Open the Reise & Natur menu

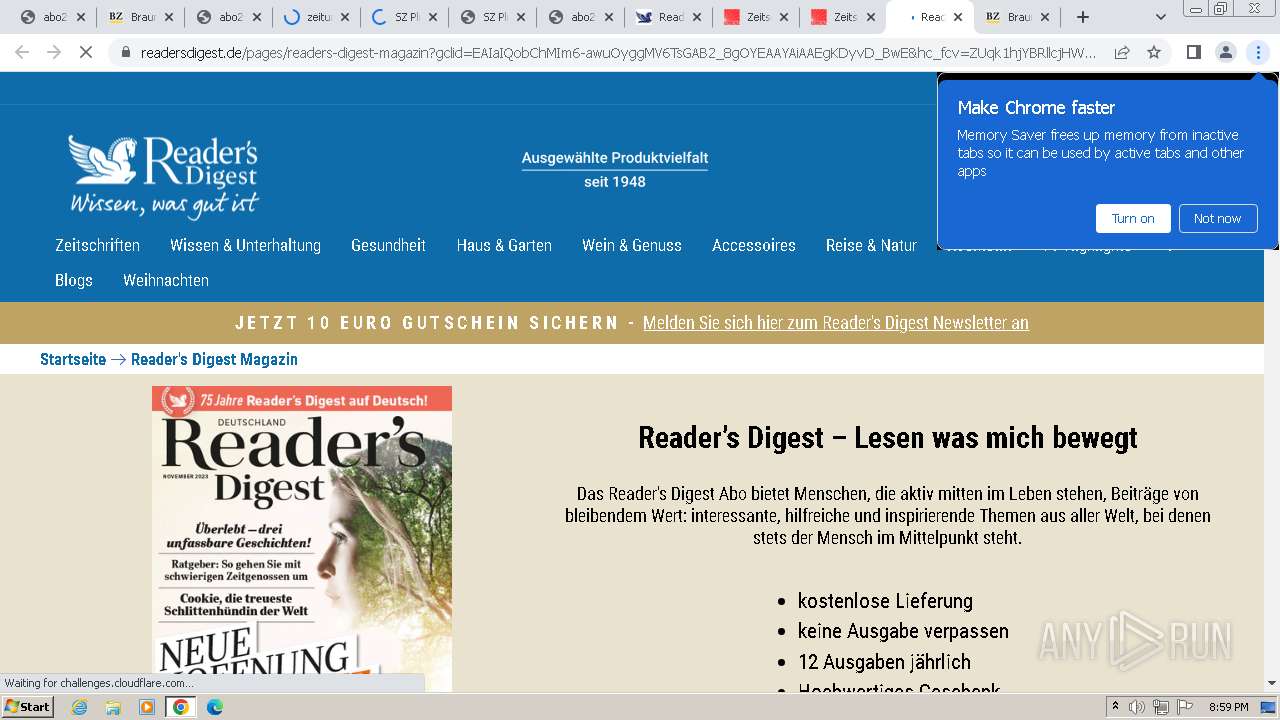click(x=871, y=245)
